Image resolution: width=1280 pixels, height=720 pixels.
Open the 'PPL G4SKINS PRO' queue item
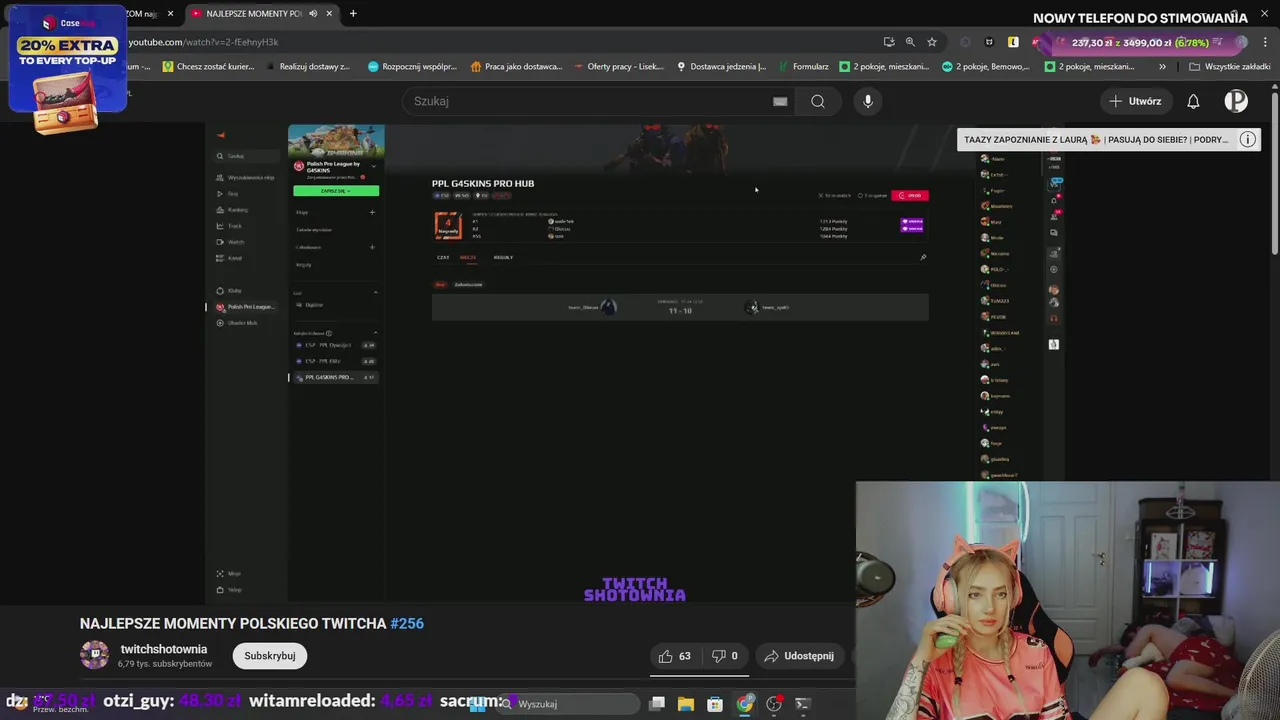(334, 377)
